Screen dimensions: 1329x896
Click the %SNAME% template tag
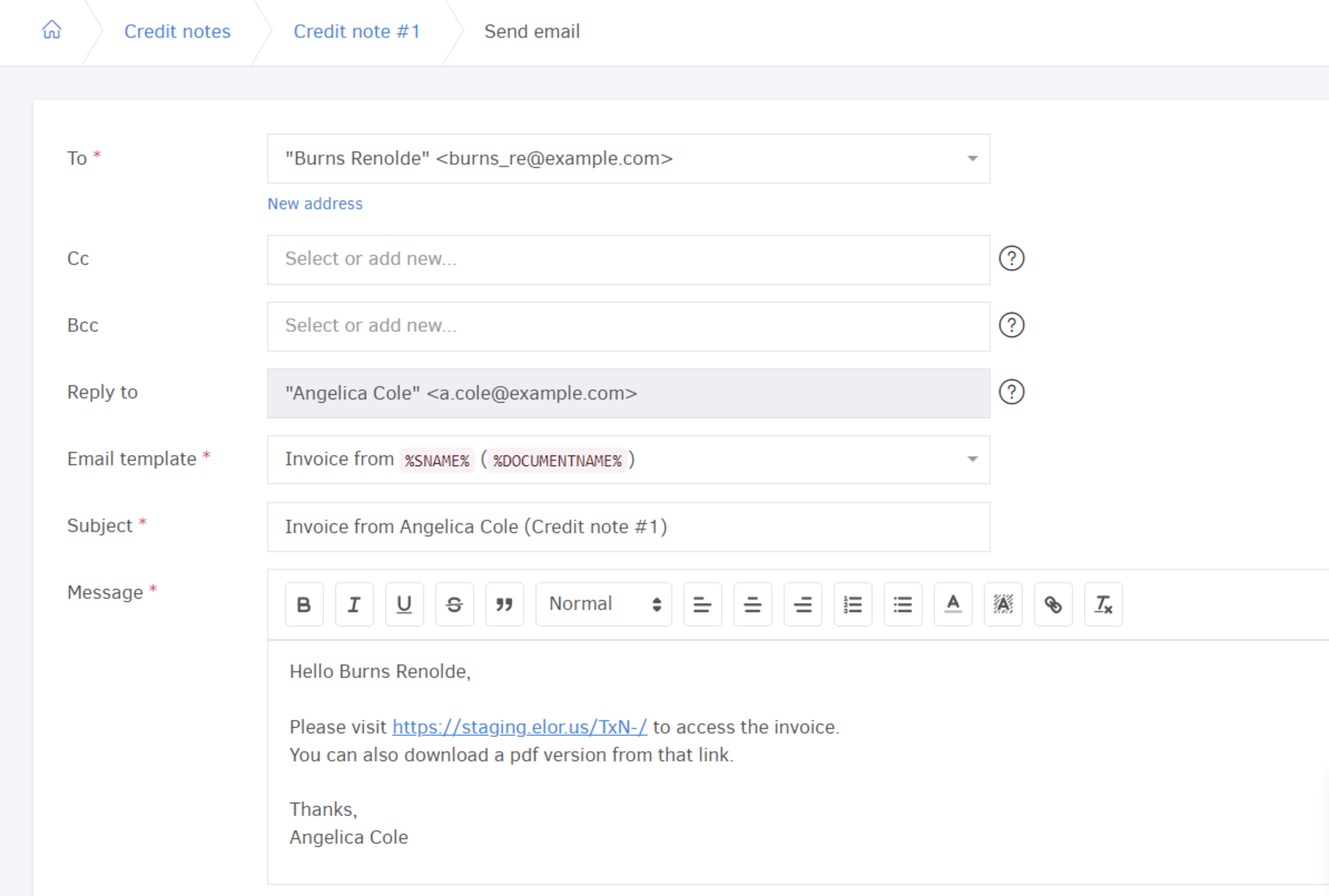437,460
